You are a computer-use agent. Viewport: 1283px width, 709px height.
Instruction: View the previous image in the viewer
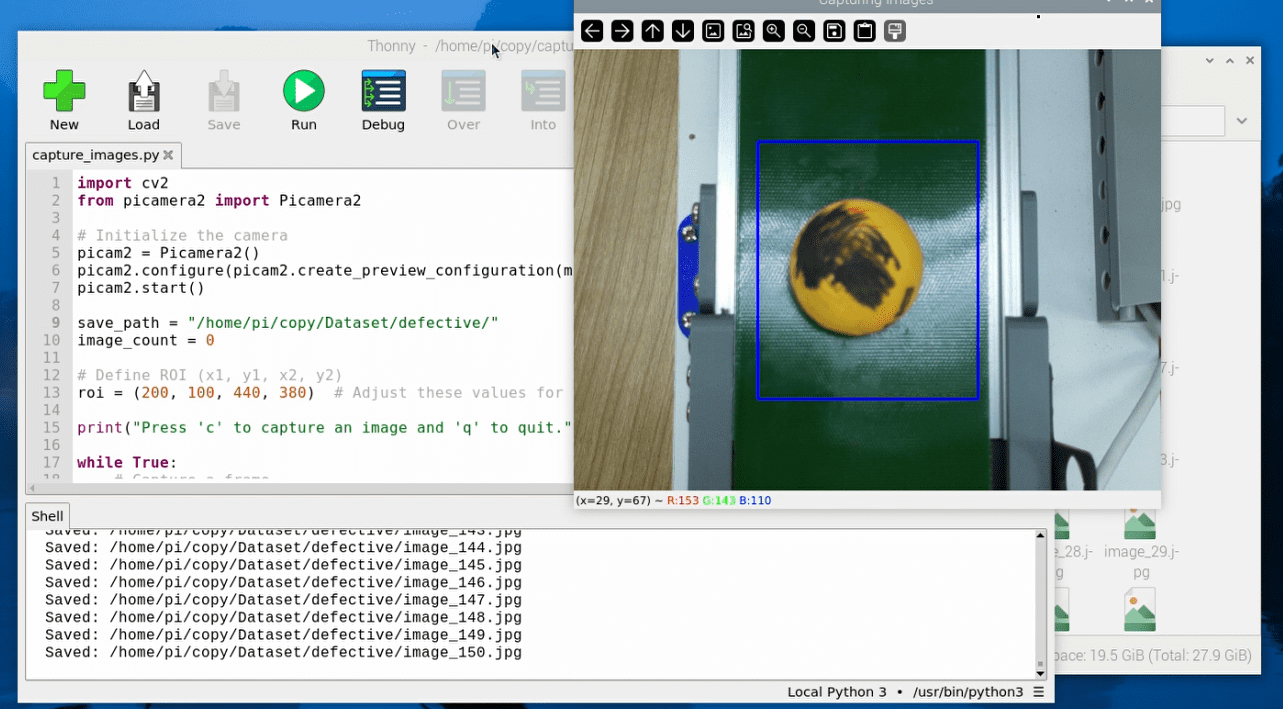(x=591, y=31)
